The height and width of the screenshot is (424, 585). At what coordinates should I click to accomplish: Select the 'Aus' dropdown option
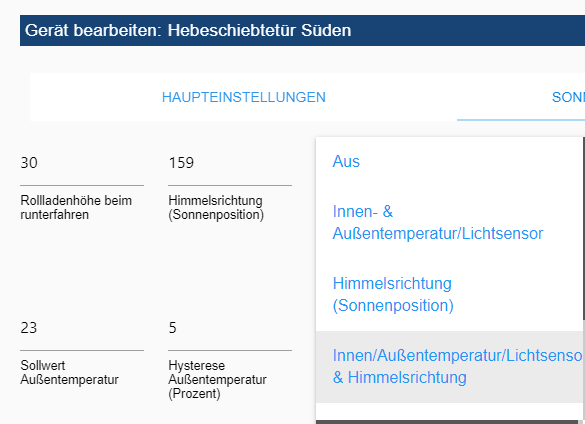click(450, 162)
